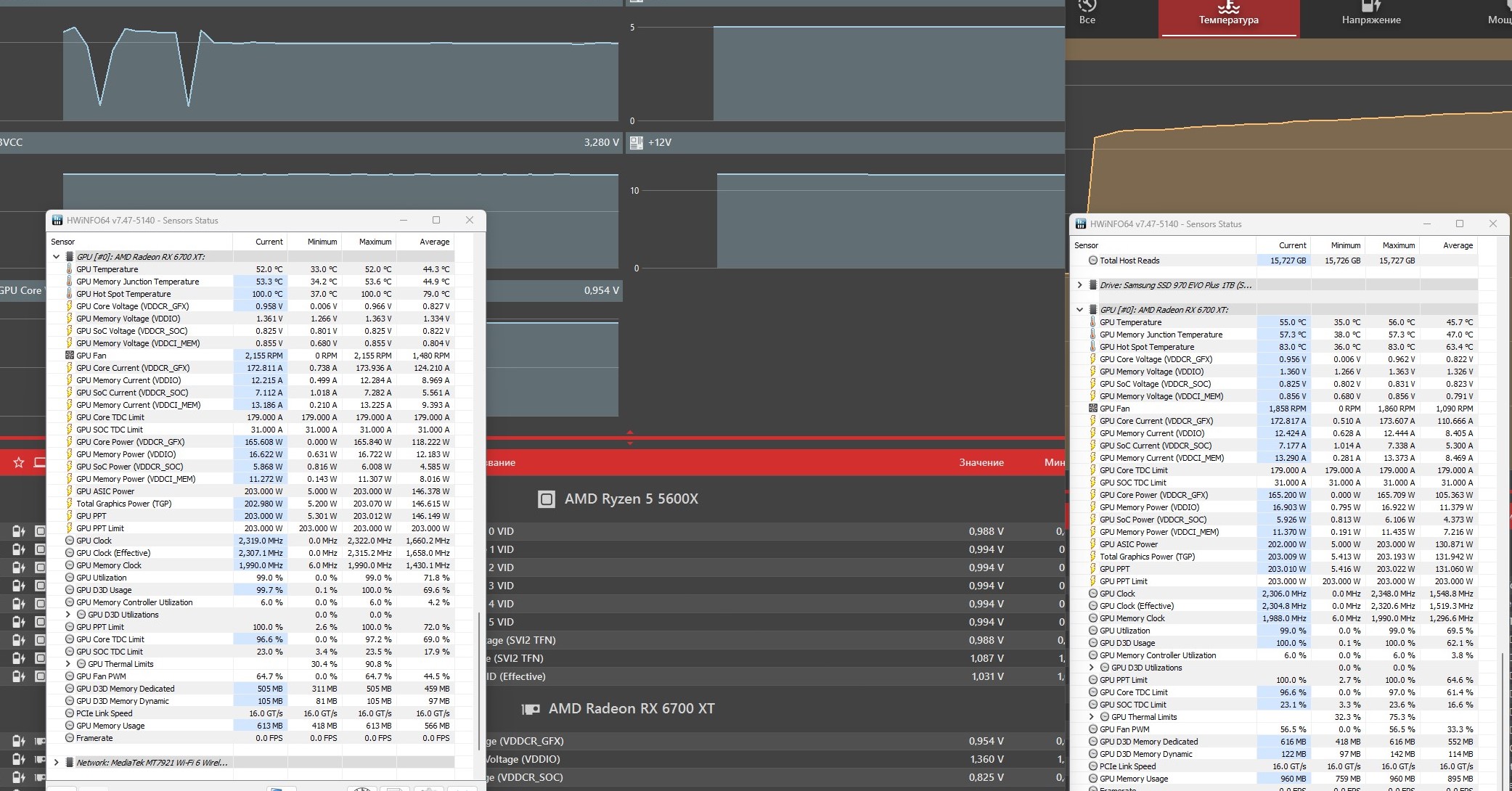Viewport: 1512px width, 791px height.
Task: Click the AMD Radeon RX 6700 XT card icon
Action: 531,709
